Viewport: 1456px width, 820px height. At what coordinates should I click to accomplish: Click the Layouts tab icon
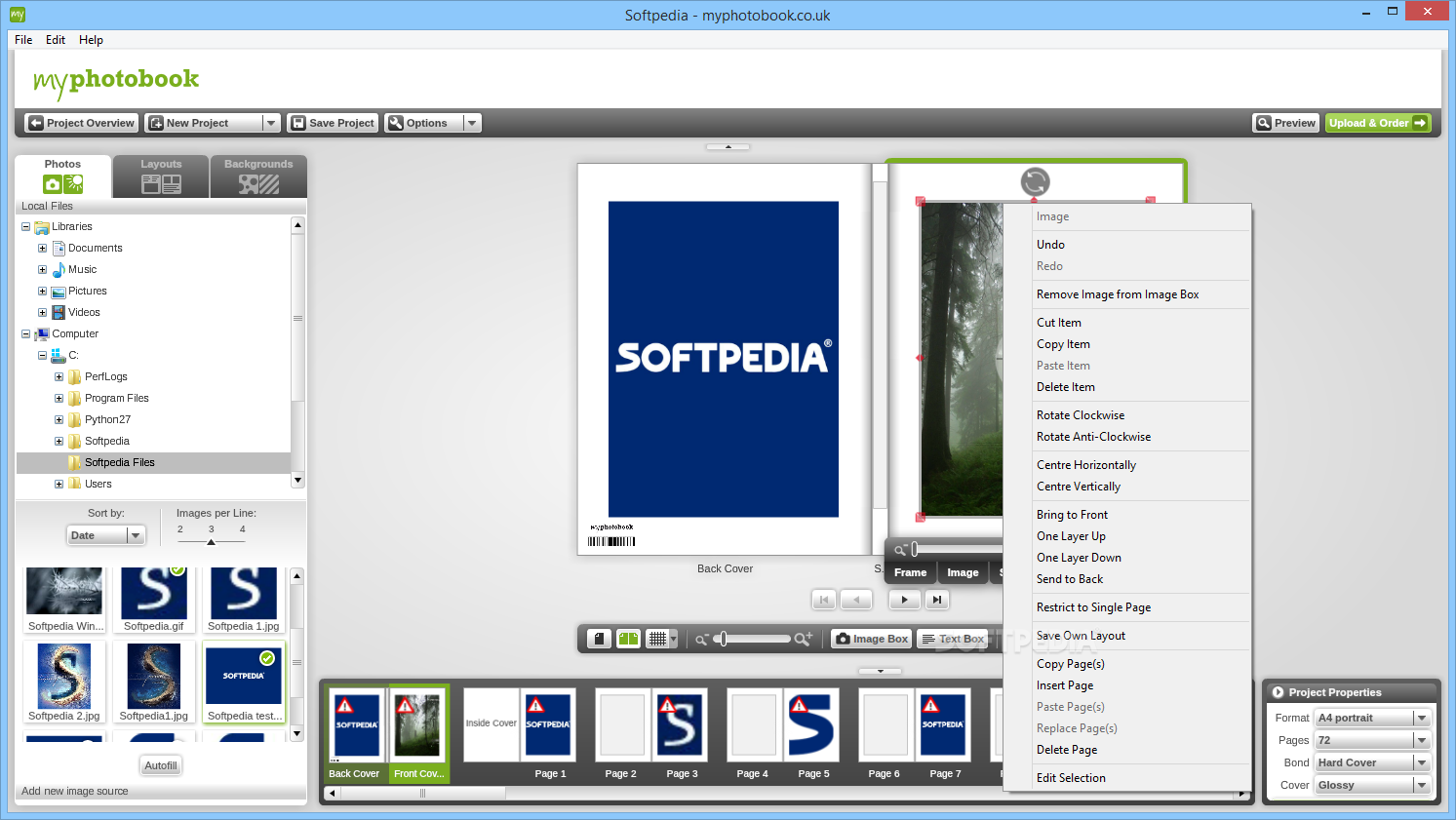[161, 184]
